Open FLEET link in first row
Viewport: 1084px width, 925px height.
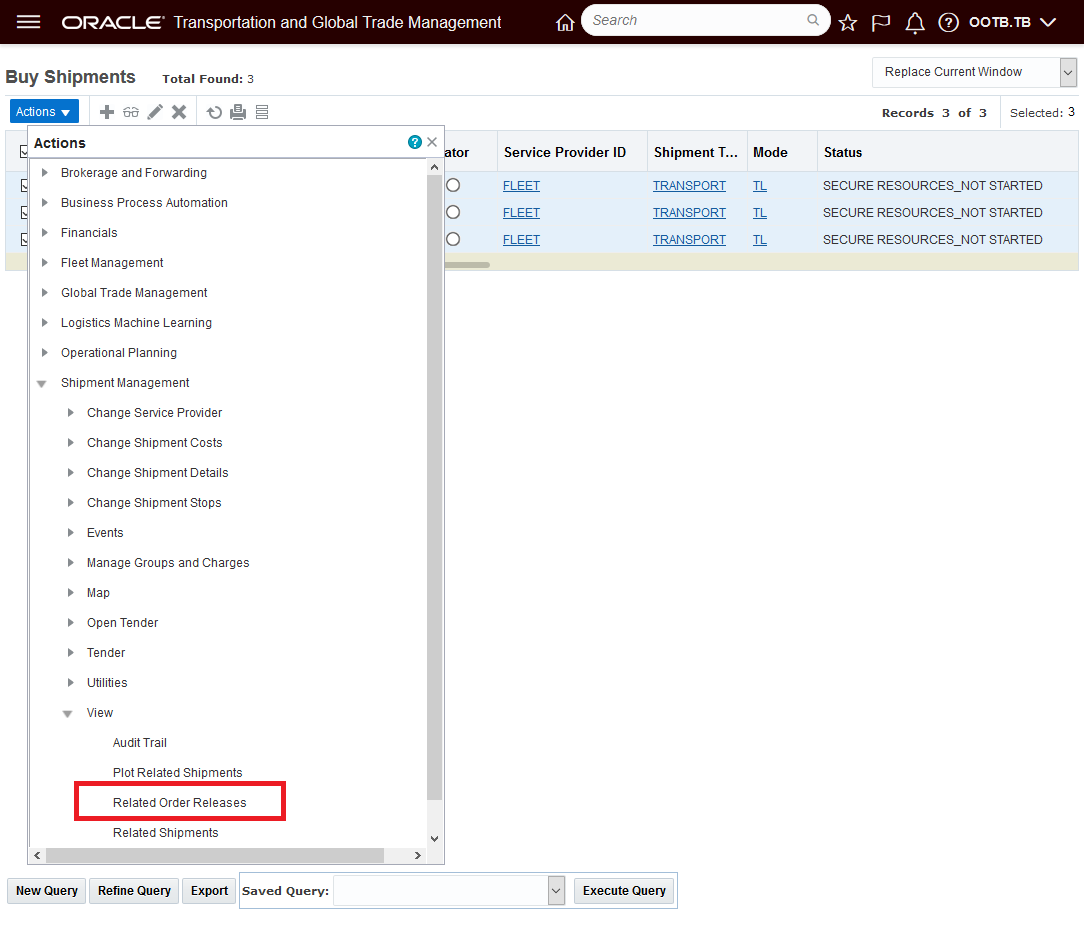(x=521, y=186)
